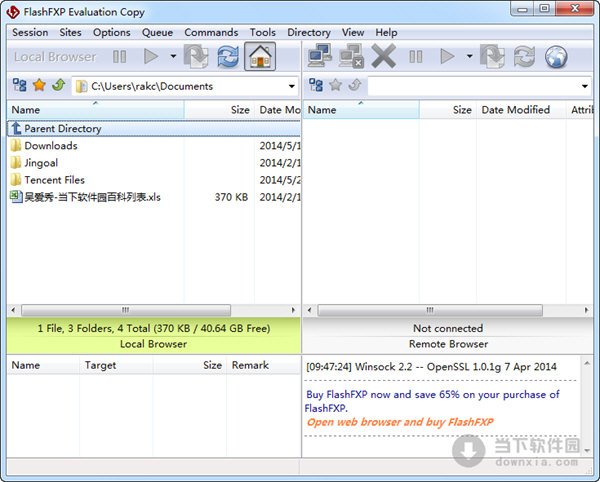Image resolution: width=600 pixels, height=482 pixels.
Task: Open the View menu
Action: coord(353,33)
